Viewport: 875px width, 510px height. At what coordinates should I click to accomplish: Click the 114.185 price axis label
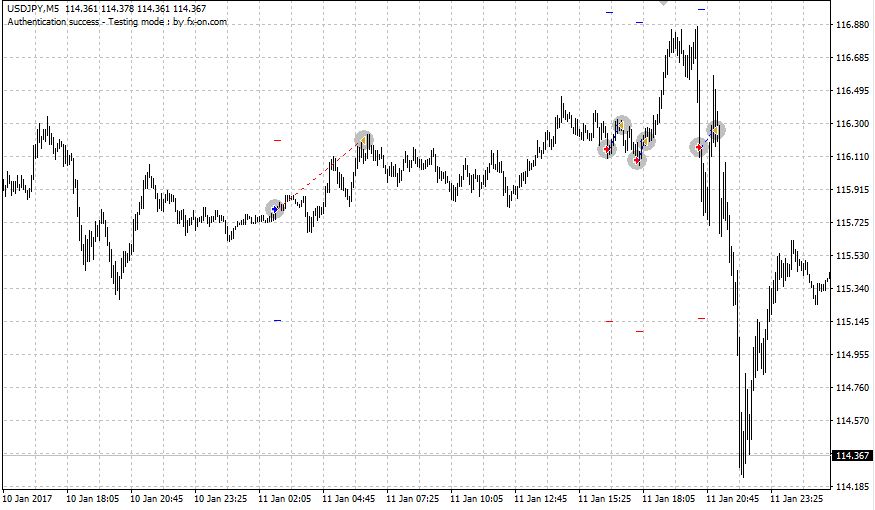(x=853, y=487)
